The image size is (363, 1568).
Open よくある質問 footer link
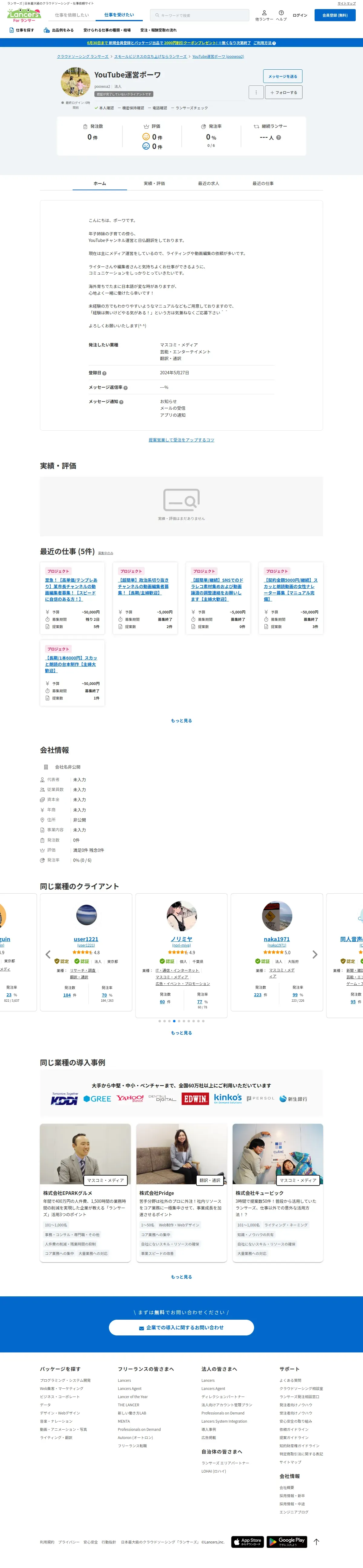point(290,1381)
